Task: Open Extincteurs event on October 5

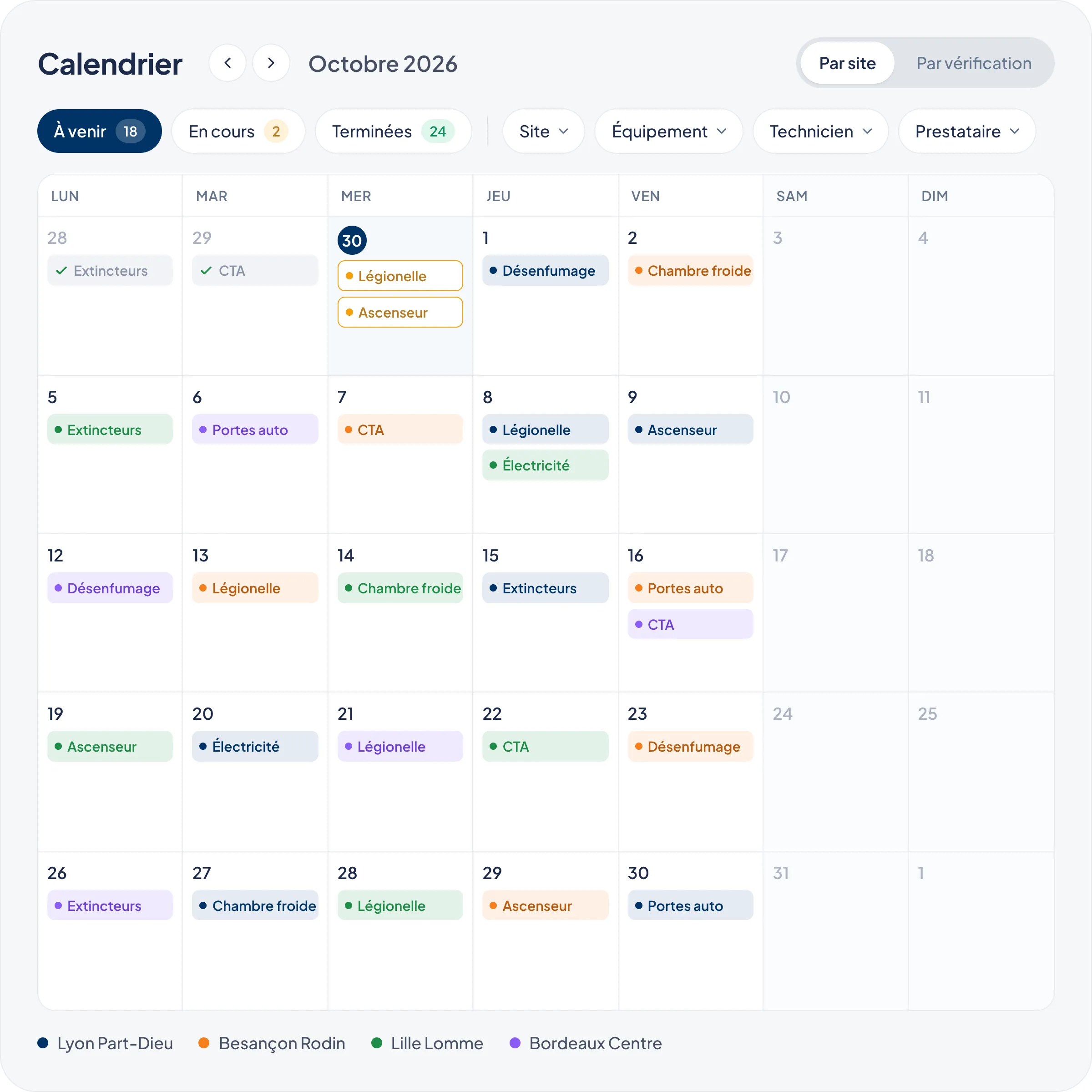Action: pos(110,430)
